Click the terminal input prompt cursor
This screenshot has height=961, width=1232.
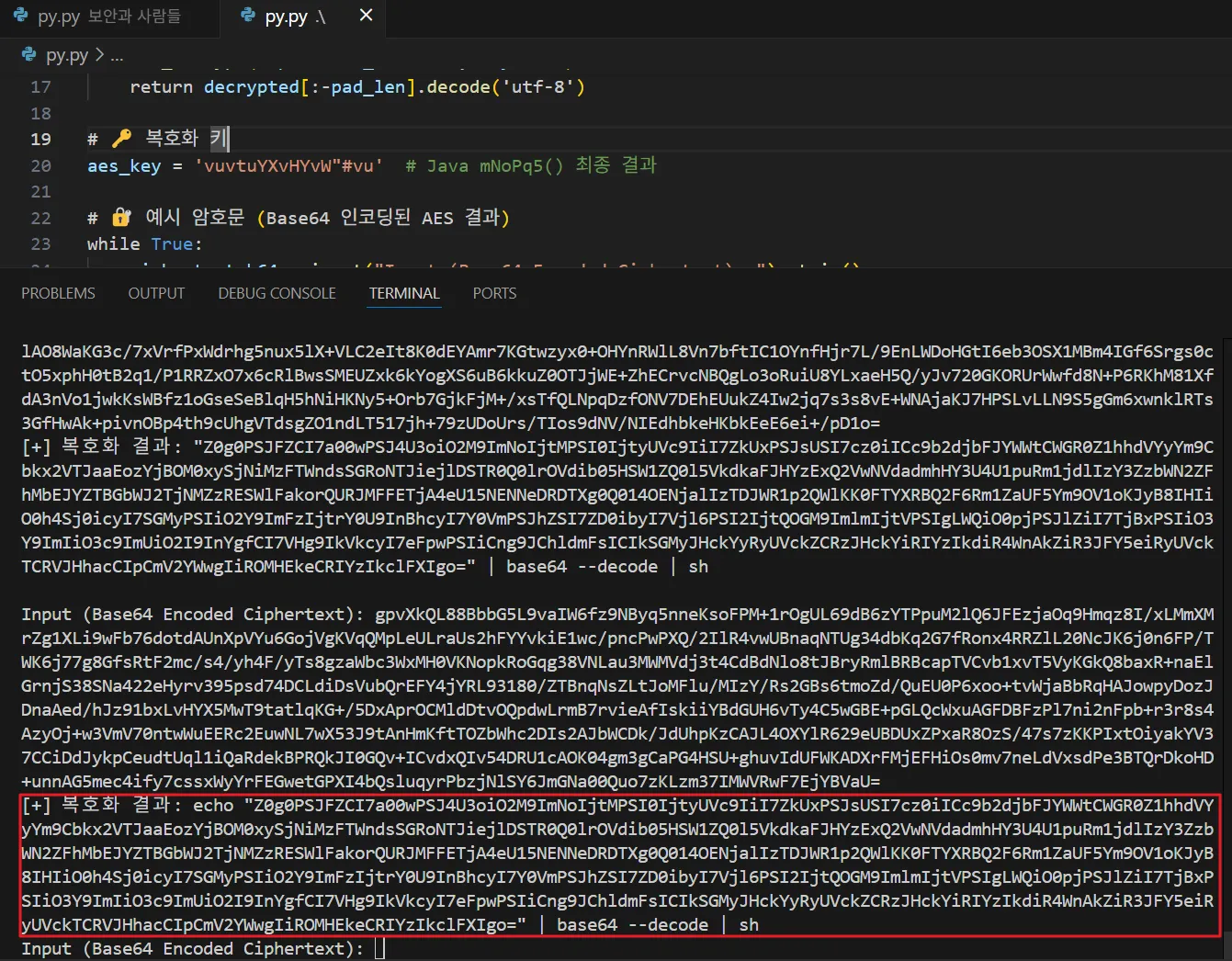pos(379,949)
